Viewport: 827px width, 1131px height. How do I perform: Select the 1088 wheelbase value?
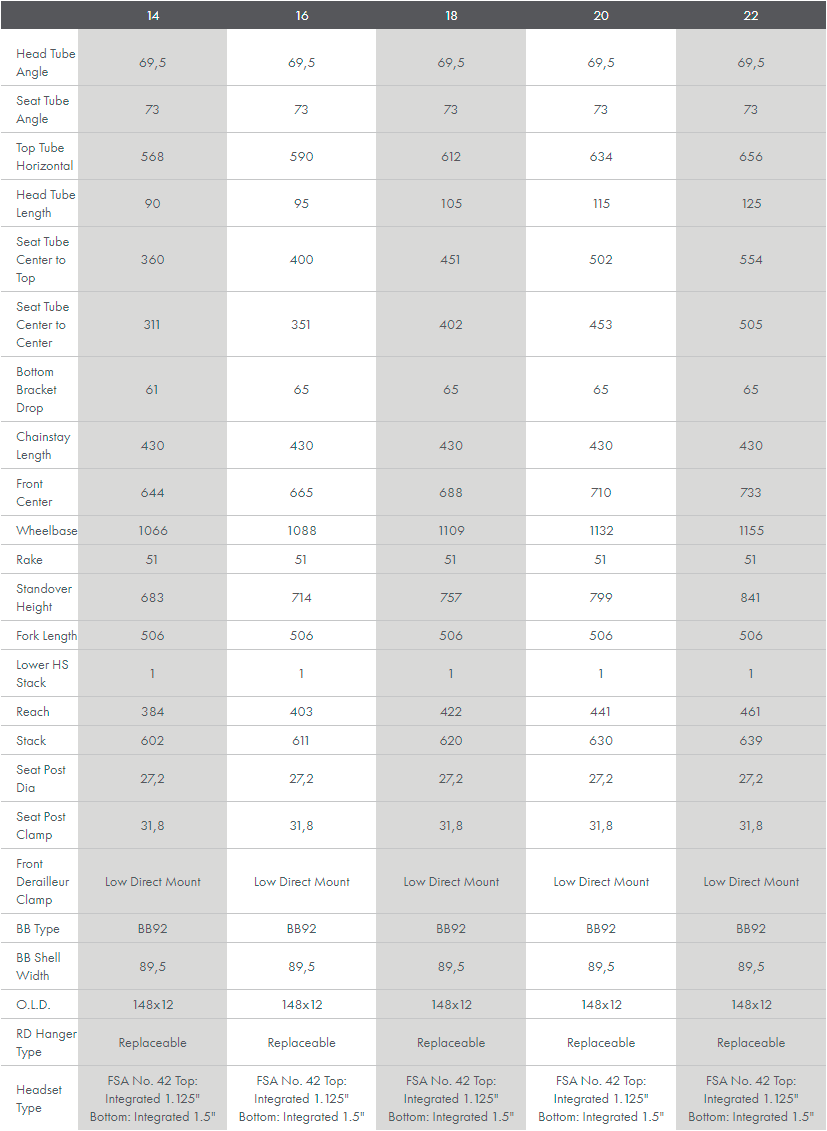pyautogui.click(x=302, y=531)
